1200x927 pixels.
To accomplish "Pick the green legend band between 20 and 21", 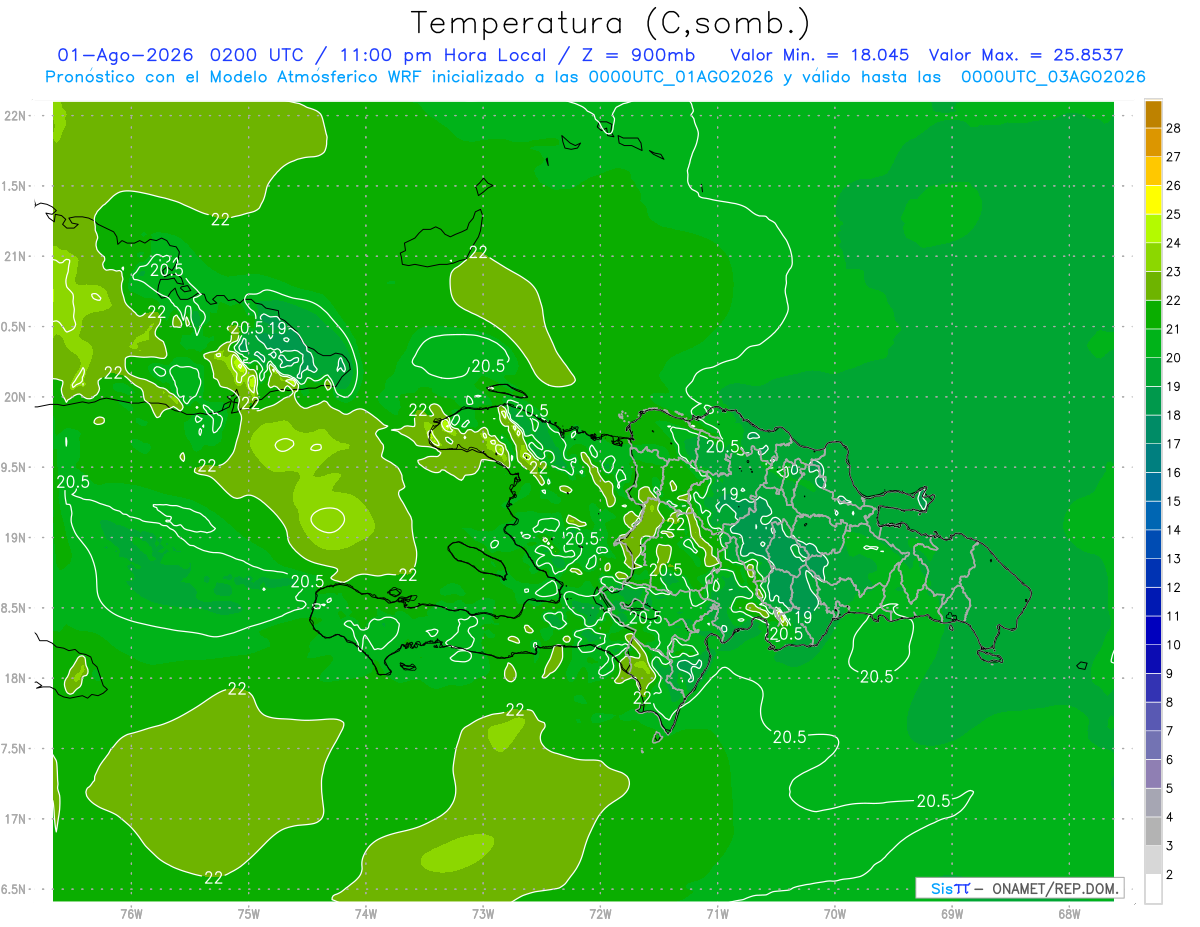I will pos(1154,344).
